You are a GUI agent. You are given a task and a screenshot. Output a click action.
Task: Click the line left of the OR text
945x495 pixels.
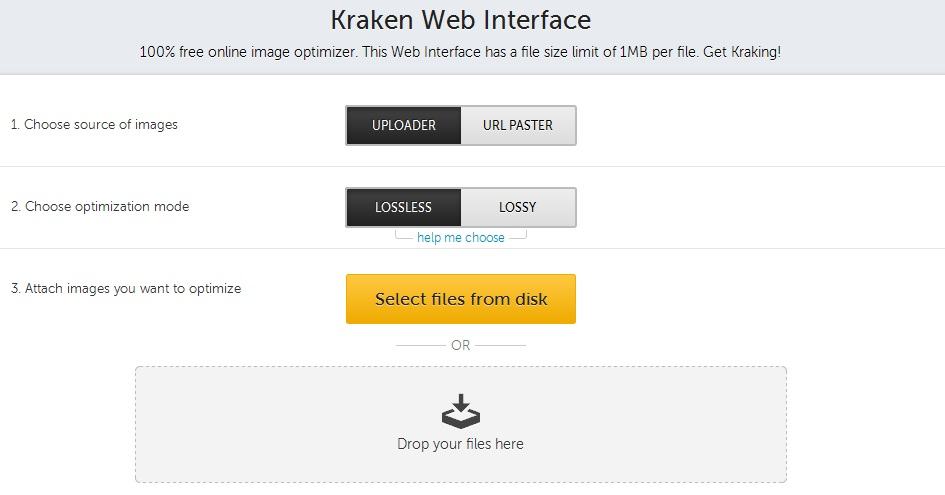tap(418, 345)
